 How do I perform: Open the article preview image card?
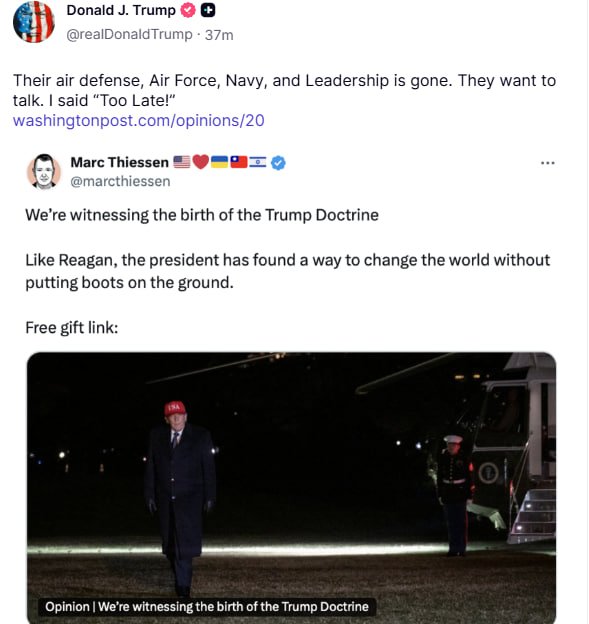coord(291,487)
